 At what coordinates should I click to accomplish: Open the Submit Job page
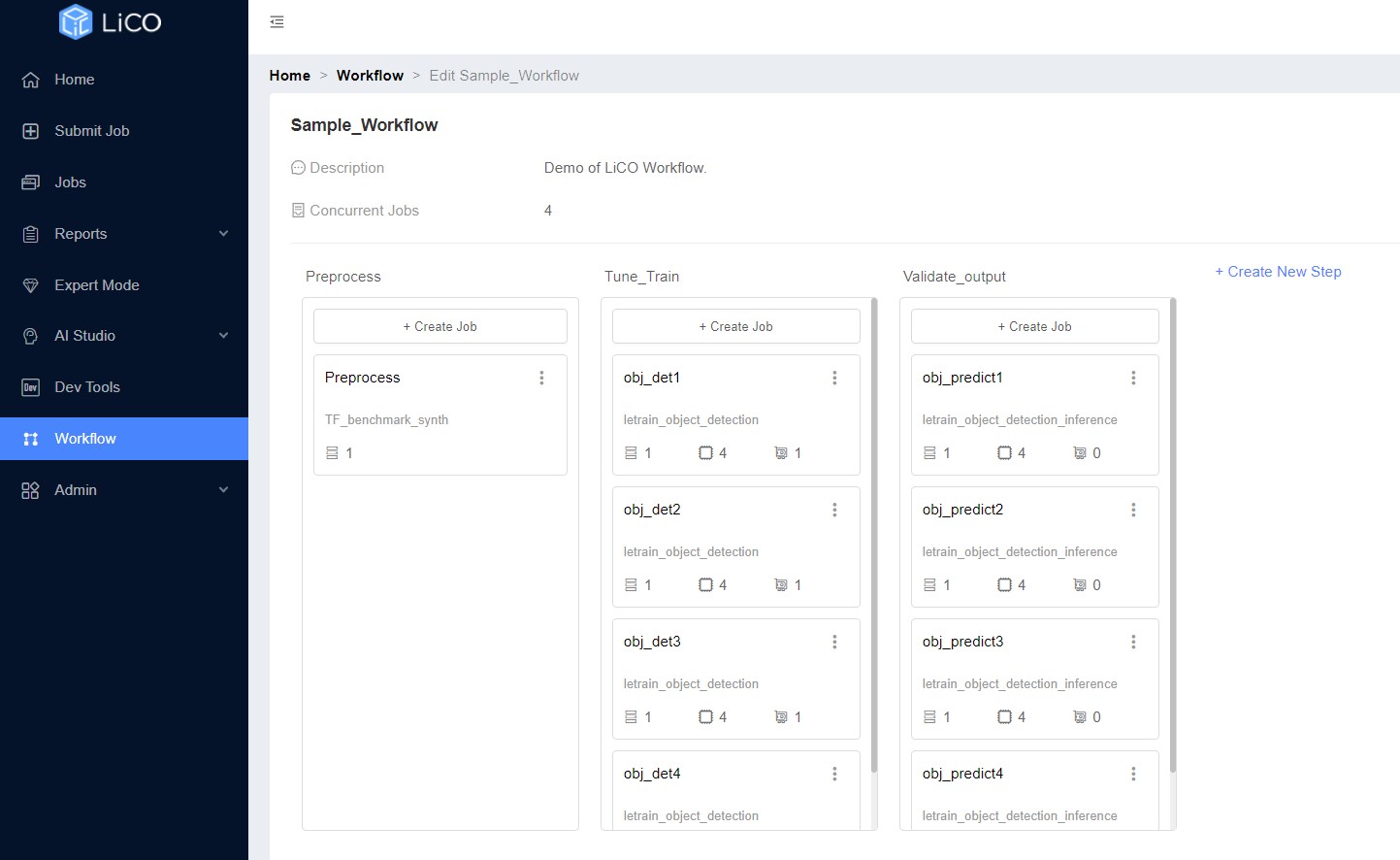click(x=91, y=131)
